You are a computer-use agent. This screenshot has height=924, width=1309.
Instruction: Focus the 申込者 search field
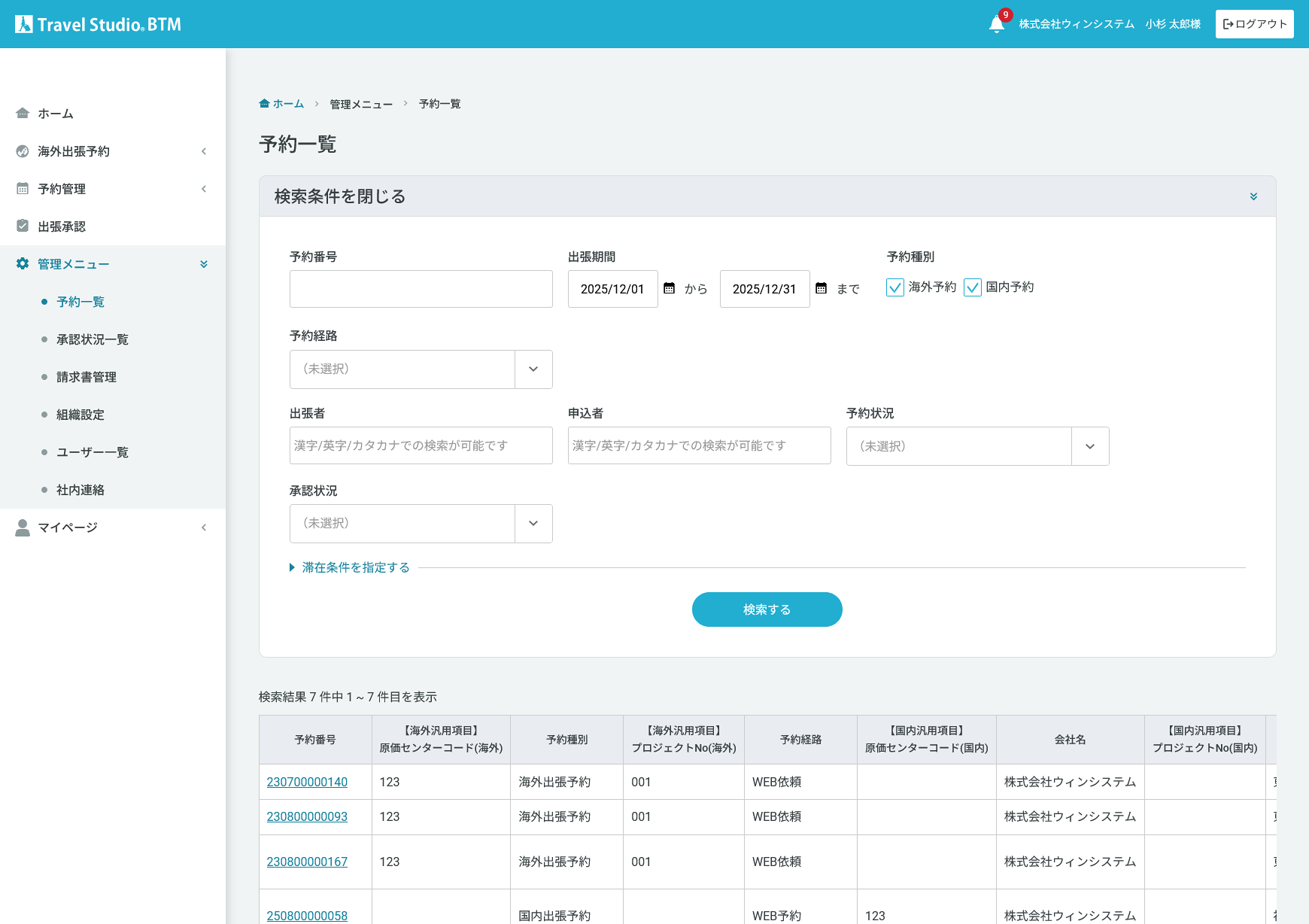[700, 445]
